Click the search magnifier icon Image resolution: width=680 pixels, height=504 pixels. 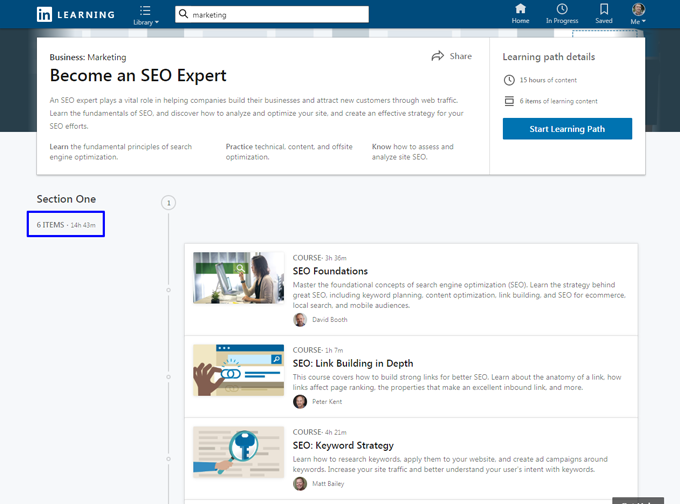click(183, 14)
